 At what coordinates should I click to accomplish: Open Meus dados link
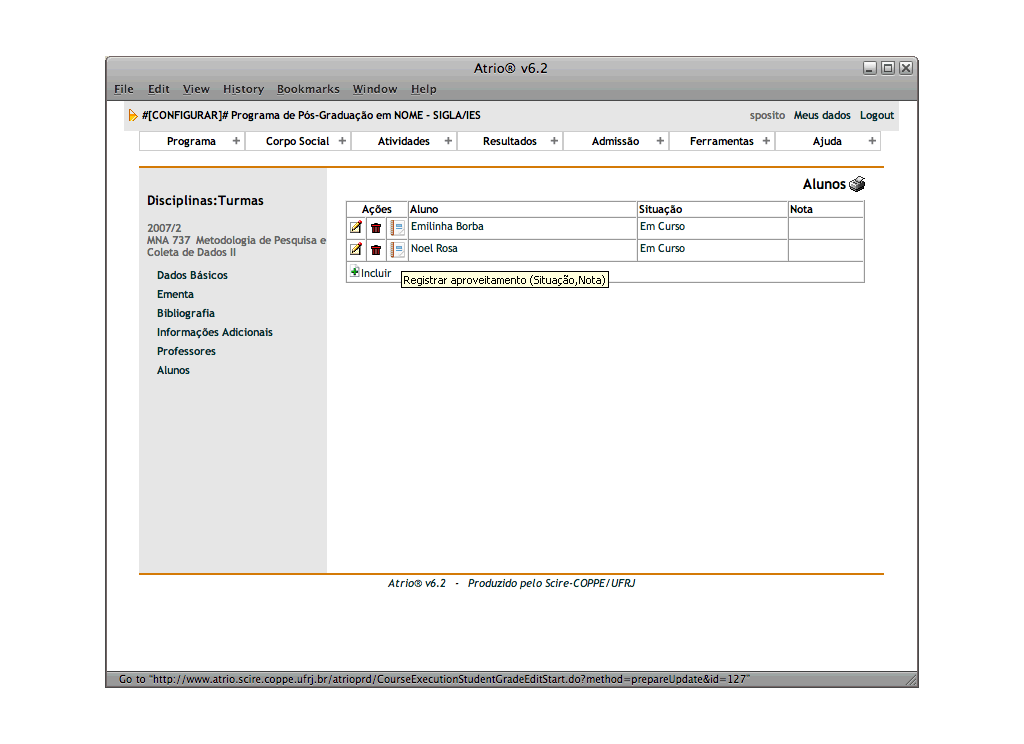822,116
